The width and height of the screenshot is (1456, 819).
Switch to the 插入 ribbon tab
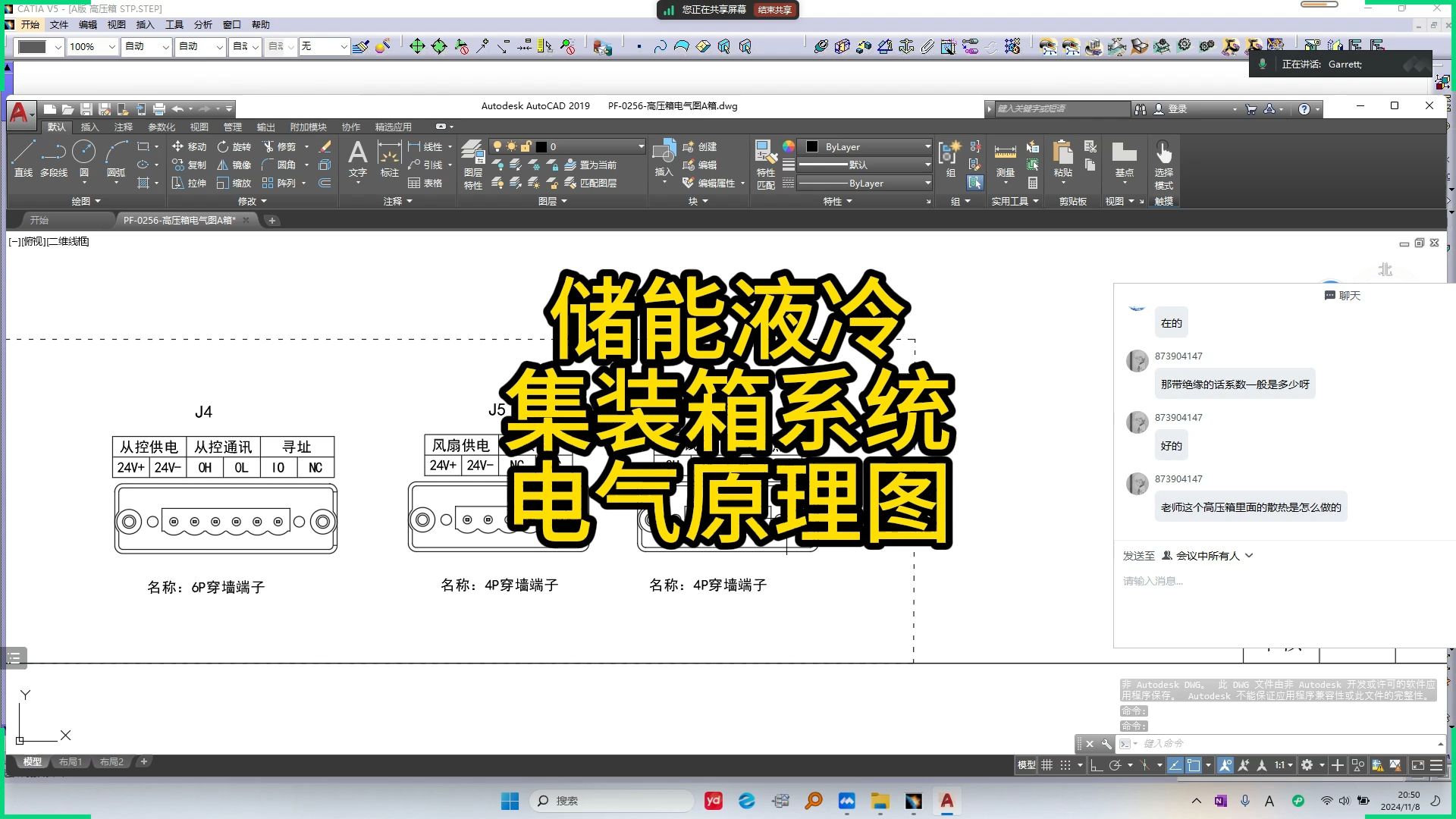pyautogui.click(x=89, y=127)
